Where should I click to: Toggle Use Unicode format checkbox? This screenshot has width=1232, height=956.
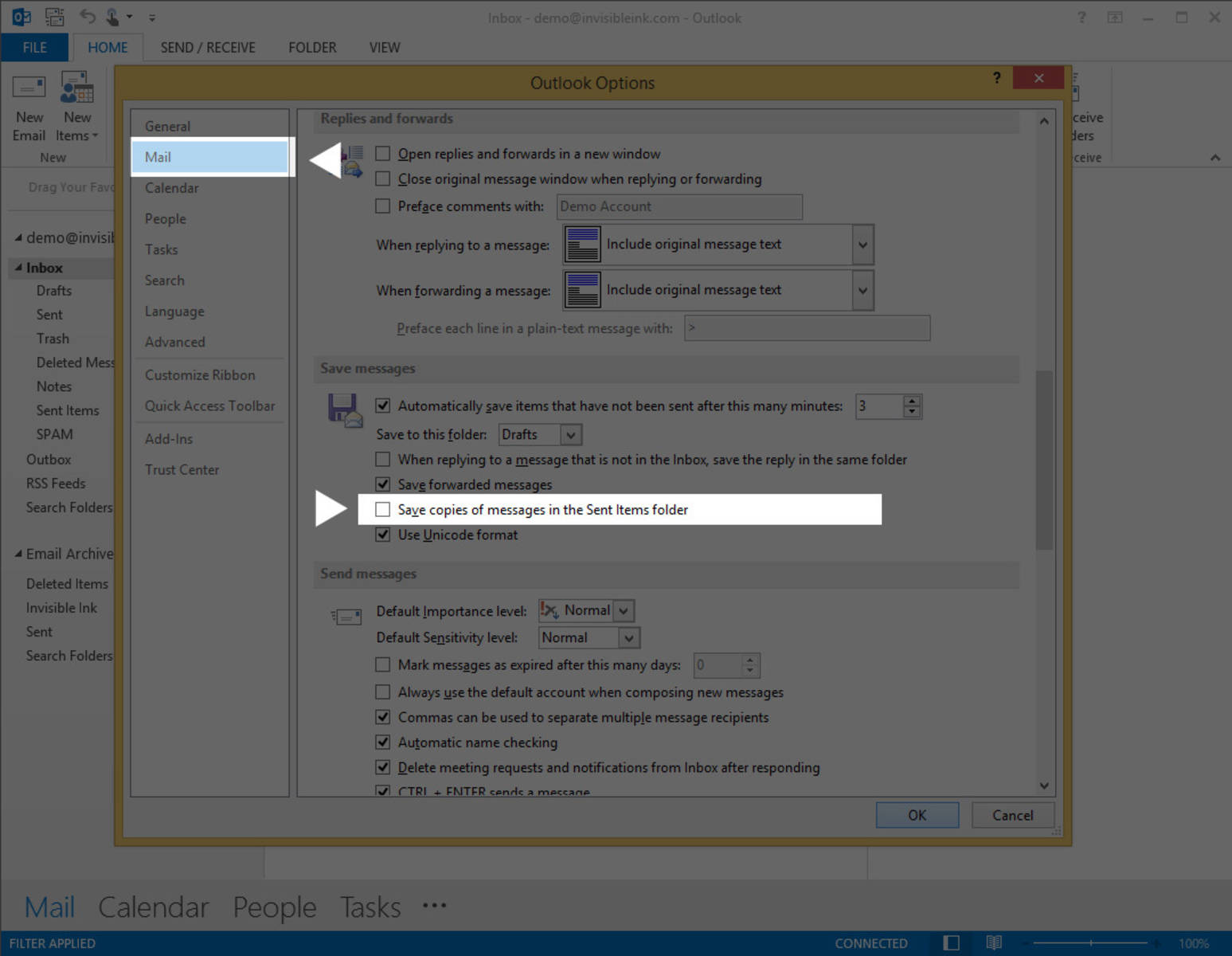coord(383,535)
